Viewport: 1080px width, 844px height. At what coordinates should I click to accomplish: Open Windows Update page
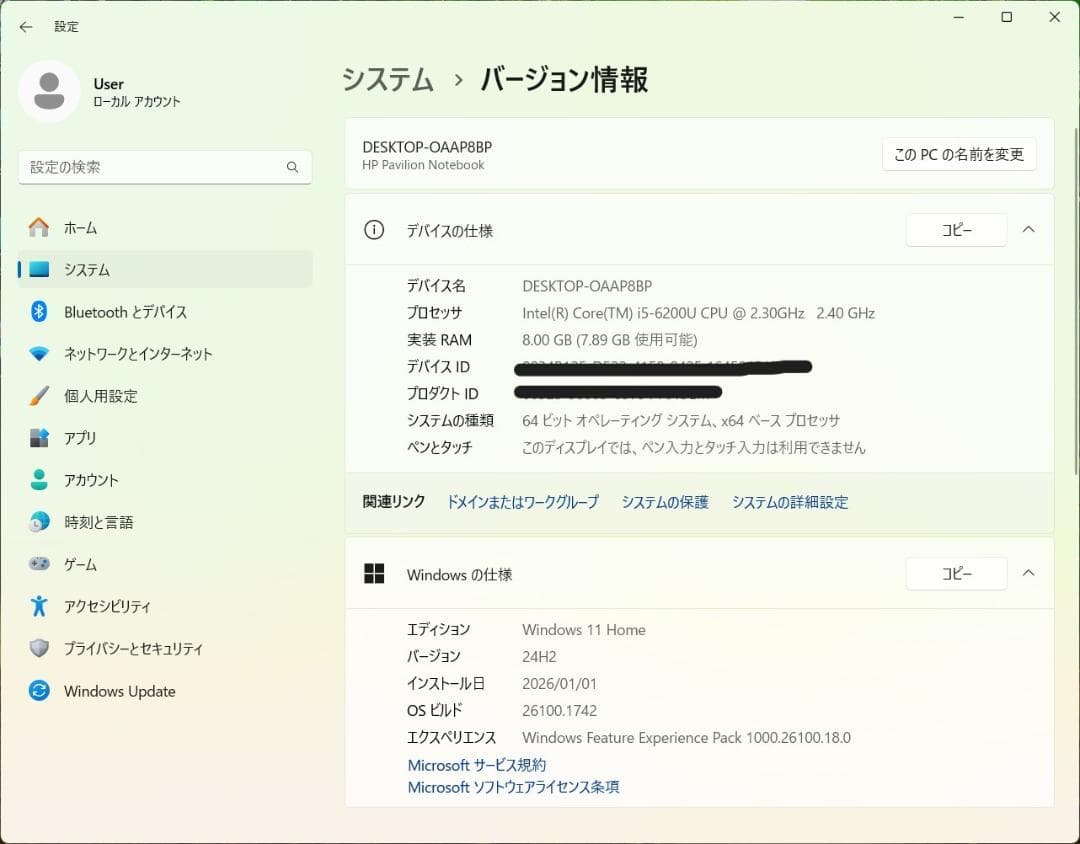click(165, 690)
